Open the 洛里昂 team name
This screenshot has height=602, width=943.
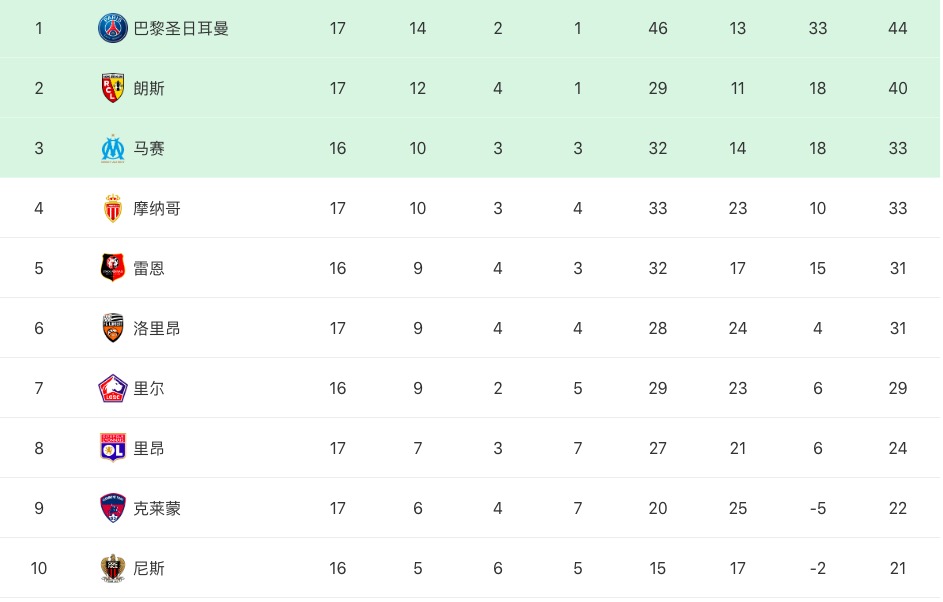click(x=157, y=328)
